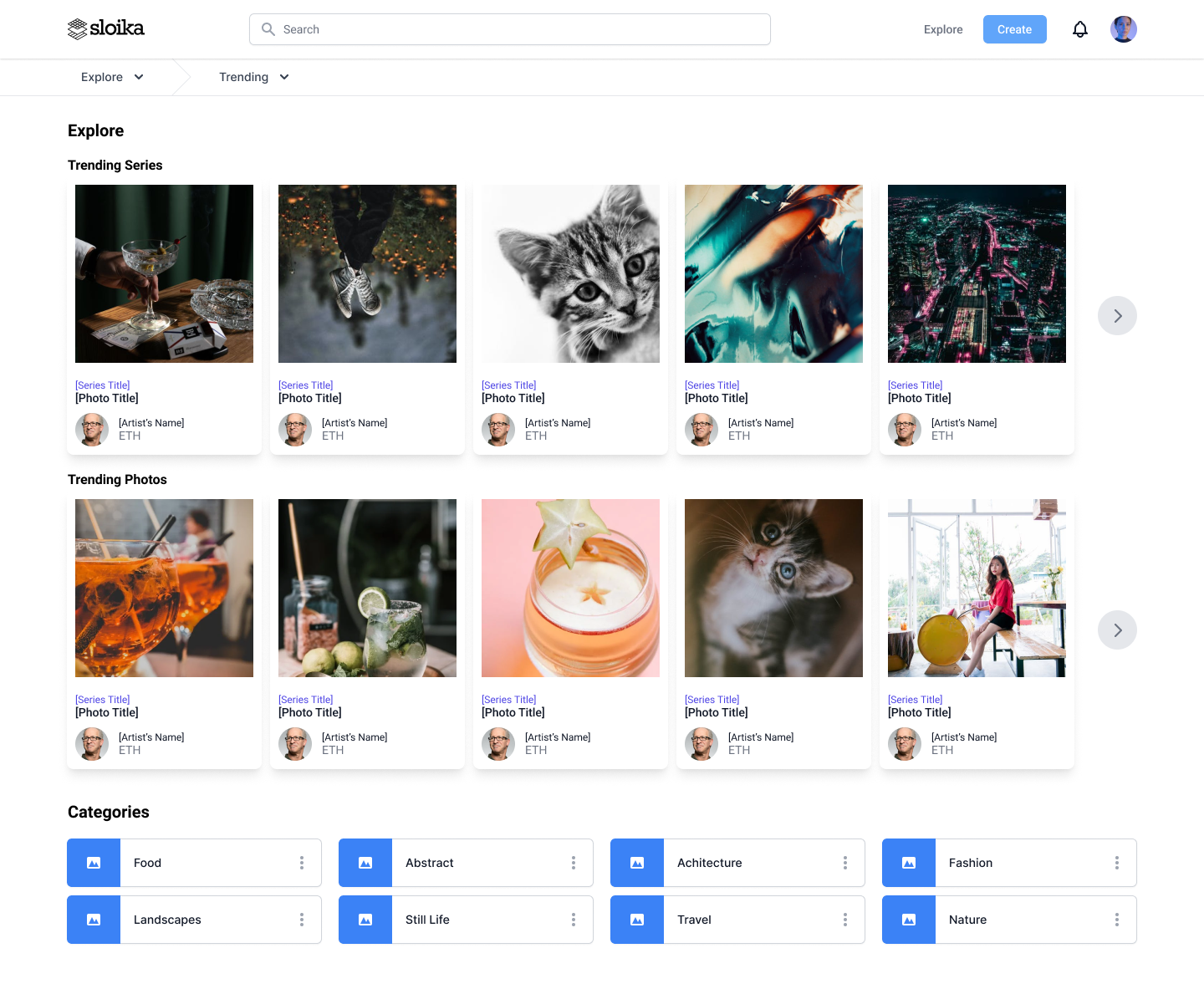Select the Still Life category
This screenshot has width=1204, height=994.
coord(466,920)
